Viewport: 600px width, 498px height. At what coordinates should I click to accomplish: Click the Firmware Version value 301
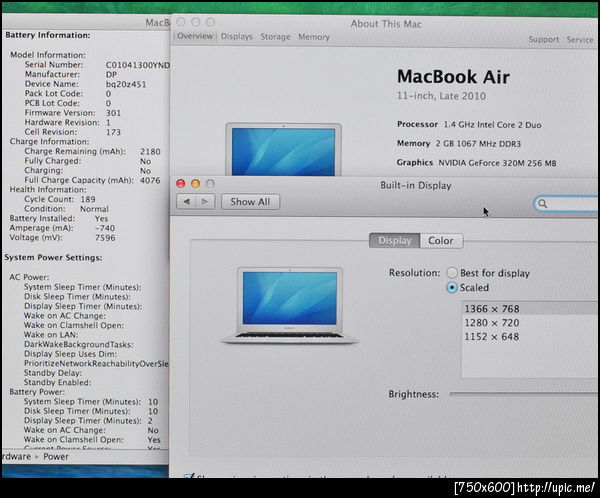[x=113, y=113]
